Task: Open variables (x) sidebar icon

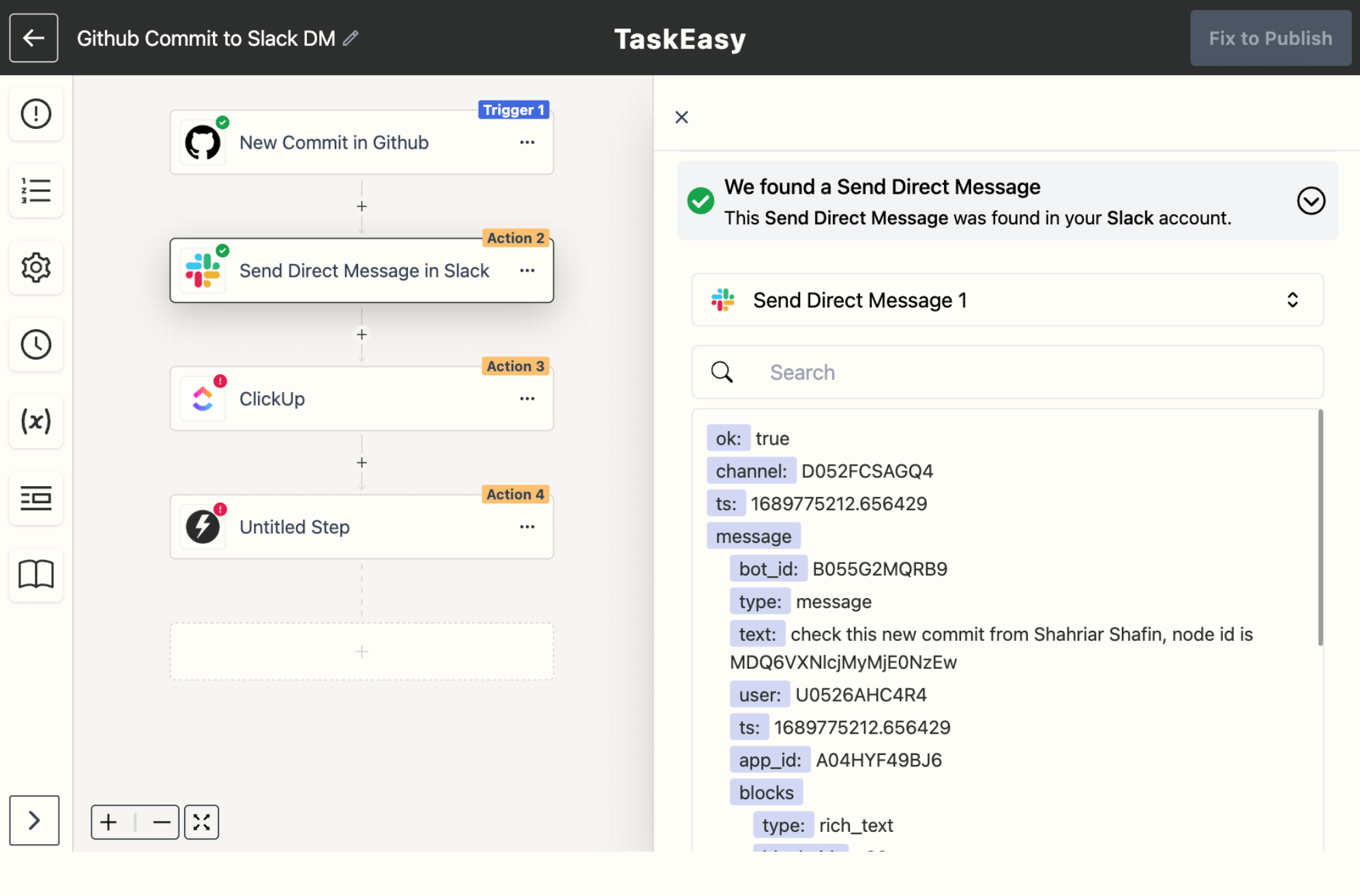Action: coord(36,421)
